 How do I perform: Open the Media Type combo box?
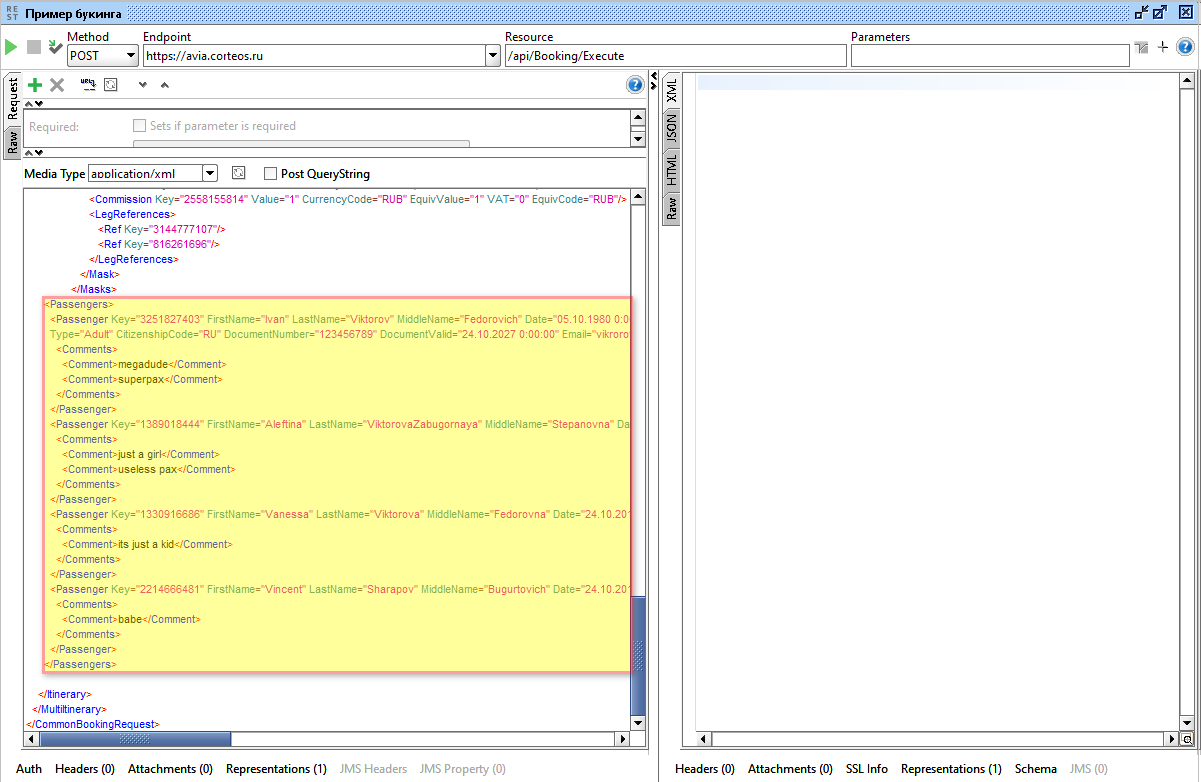coord(209,173)
